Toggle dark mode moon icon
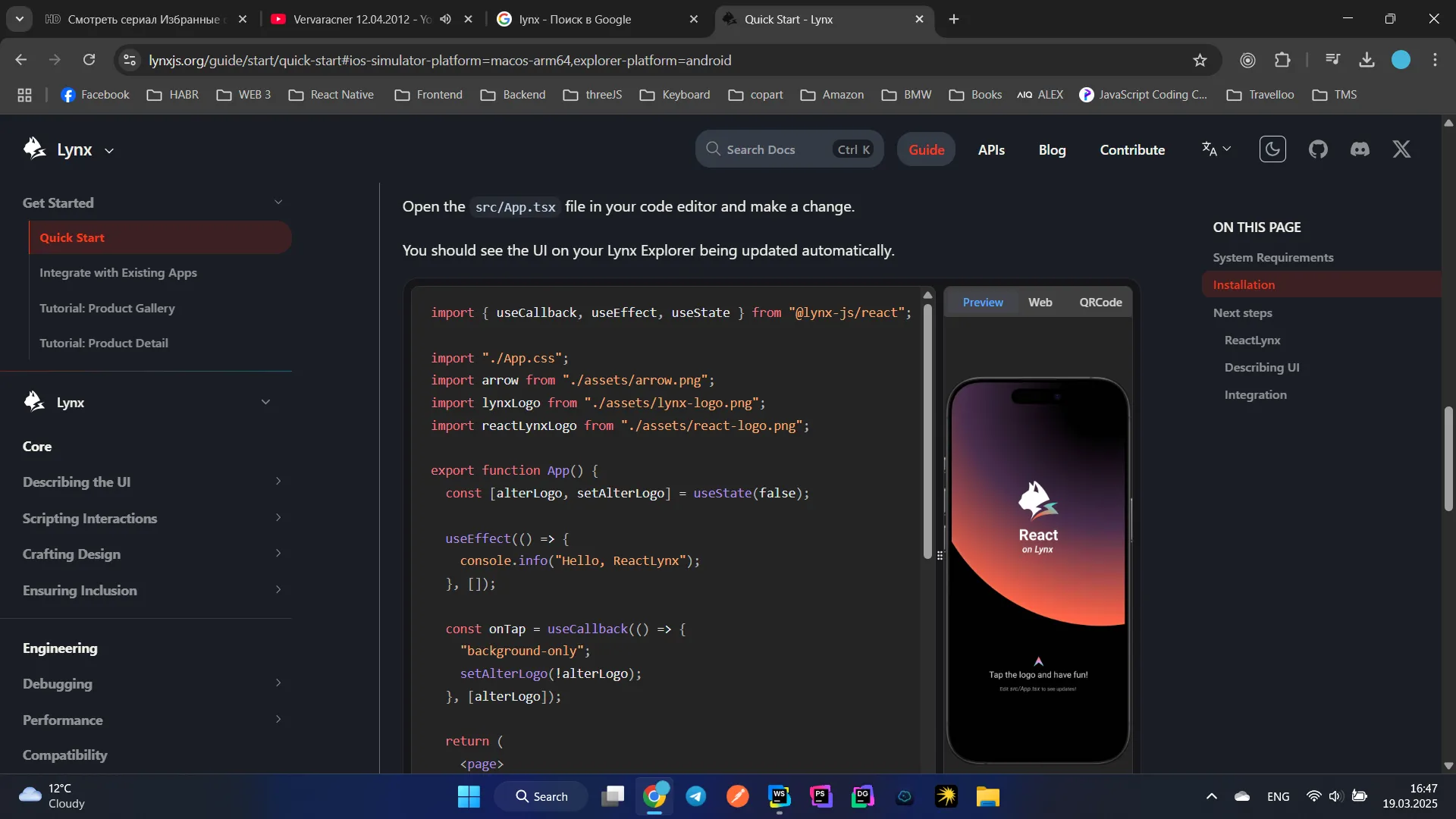This screenshot has height=819, width=1456. [x=1272, y=149]
